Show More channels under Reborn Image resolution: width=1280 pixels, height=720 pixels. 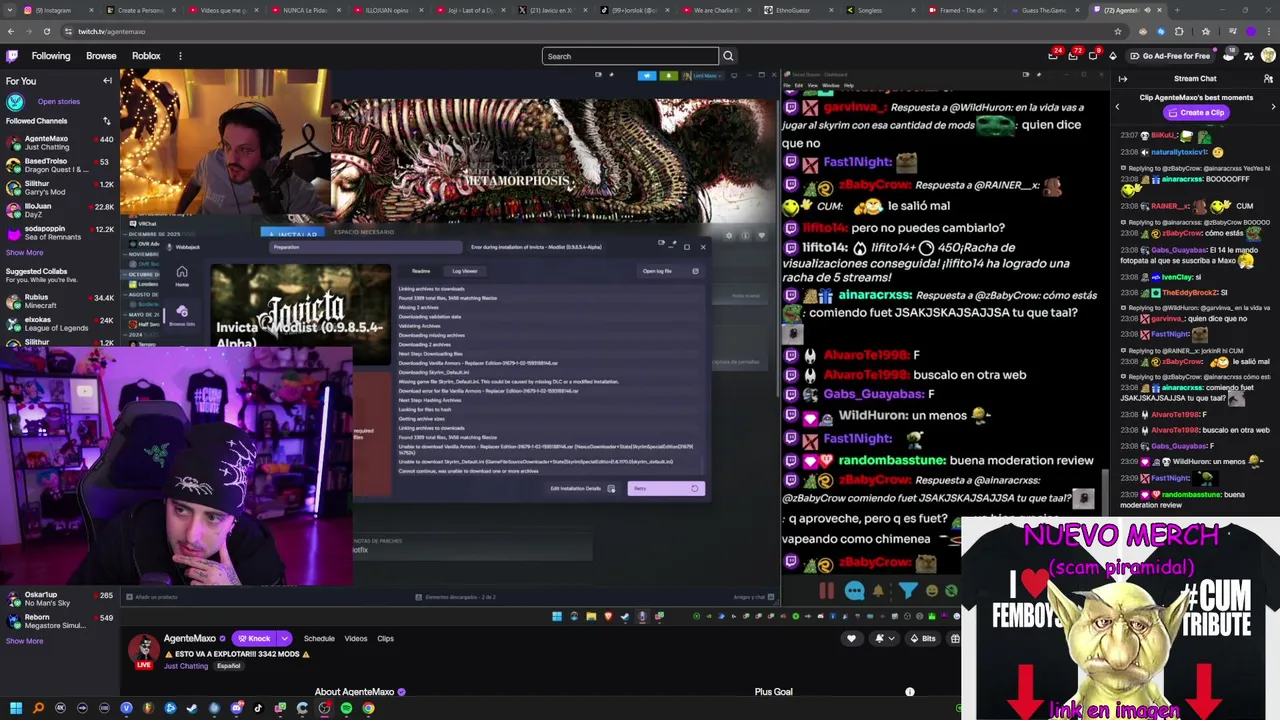click(x=24, y=641)
